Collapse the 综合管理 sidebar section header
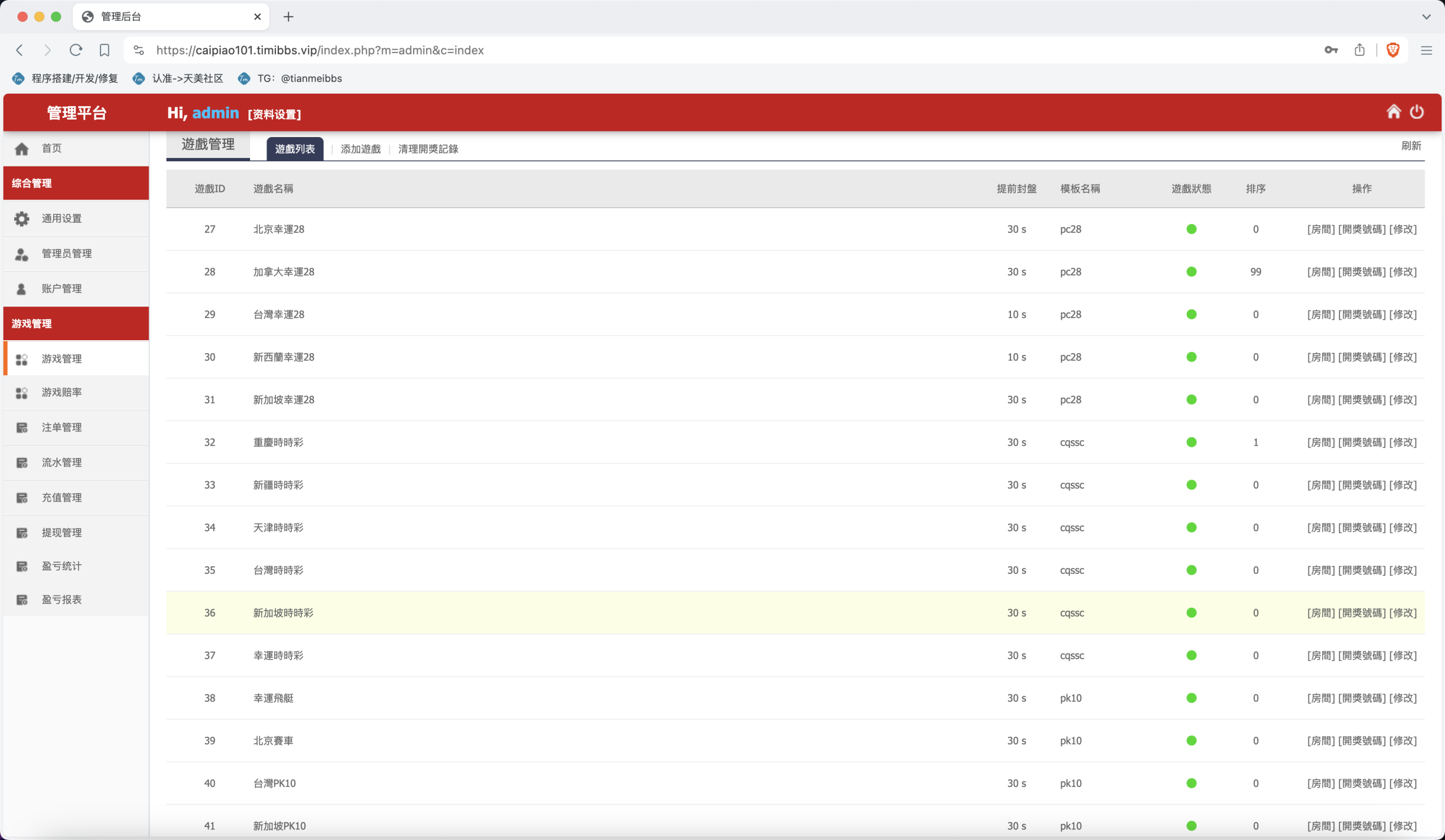Screen dimensions: 1445x840 coord(76,183)
